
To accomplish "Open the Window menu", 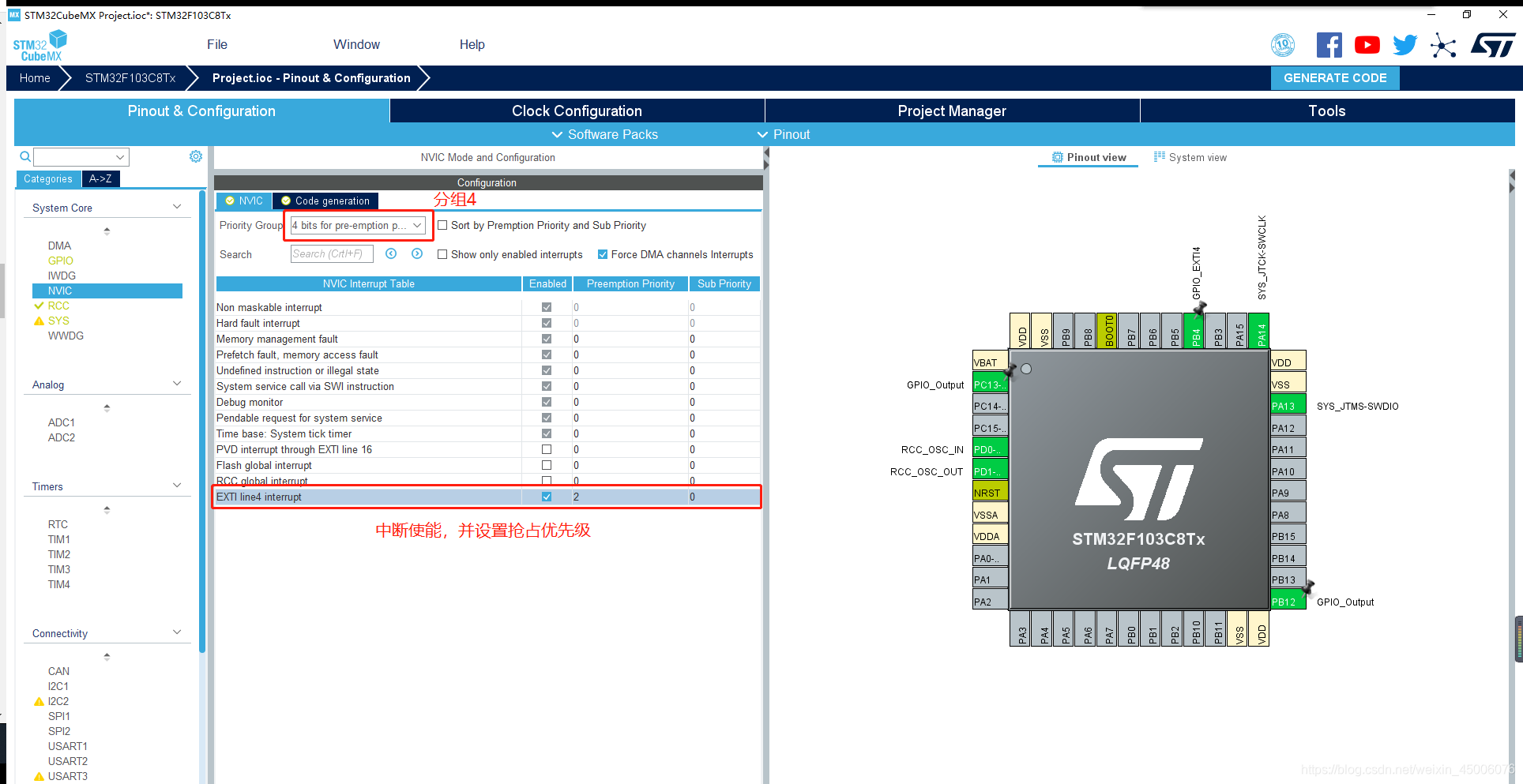I will coord(356,45).
